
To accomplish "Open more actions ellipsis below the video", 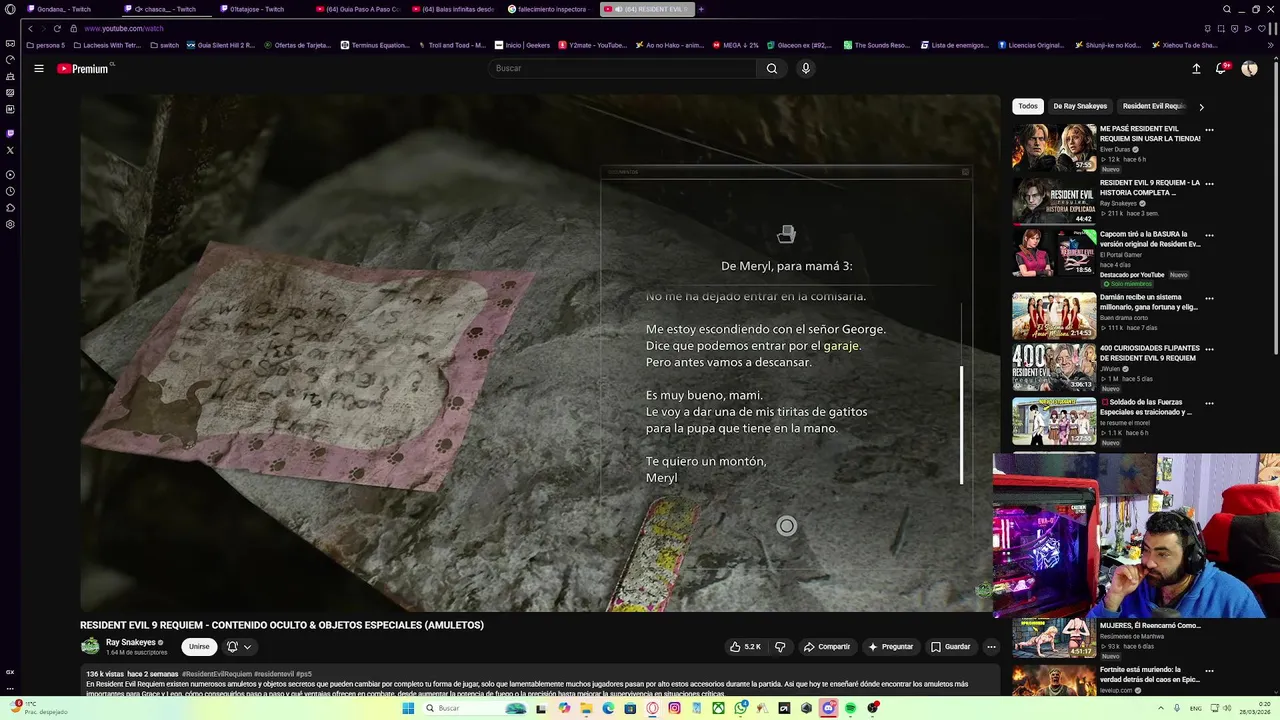I will point(991,647).
